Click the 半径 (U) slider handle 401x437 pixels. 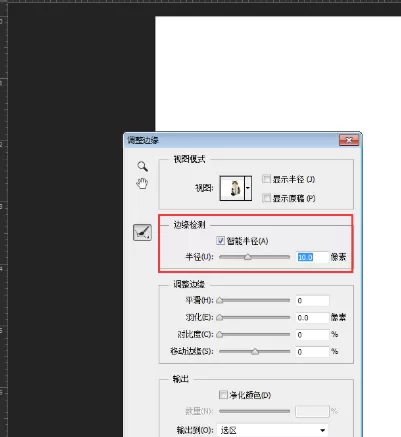(248, 257)
